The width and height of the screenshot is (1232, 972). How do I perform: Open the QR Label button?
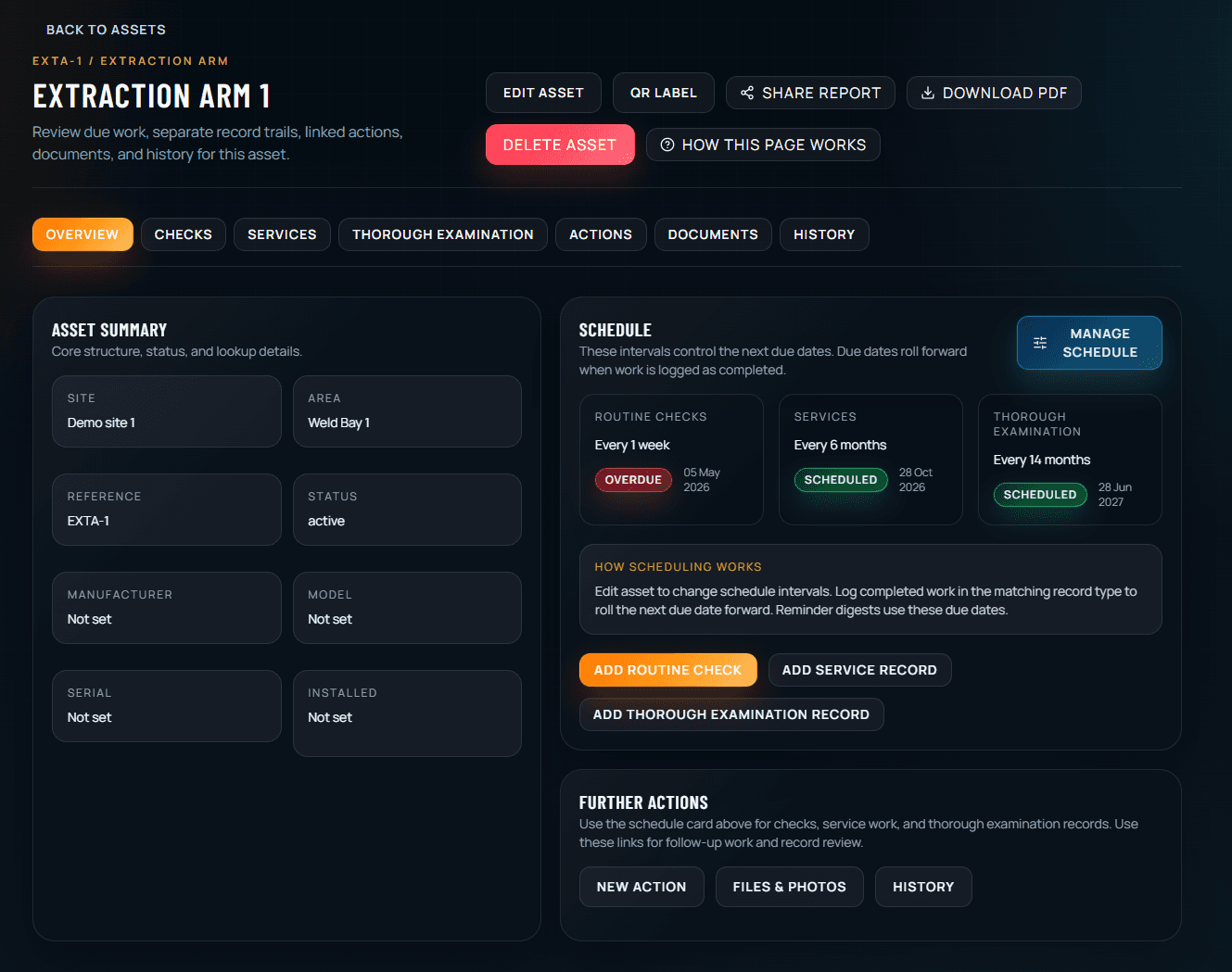pyautogui.click(x=664, y=93)
